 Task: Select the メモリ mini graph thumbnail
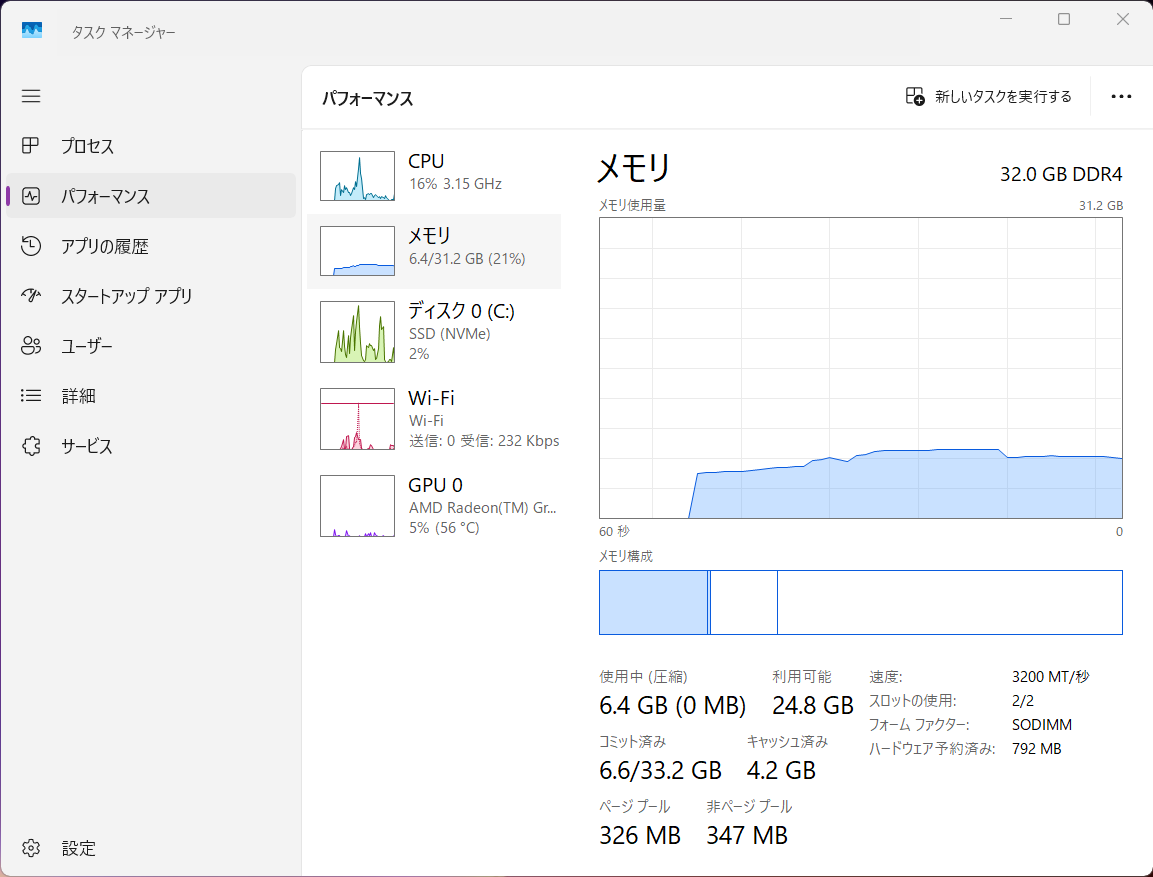(357, 251)
